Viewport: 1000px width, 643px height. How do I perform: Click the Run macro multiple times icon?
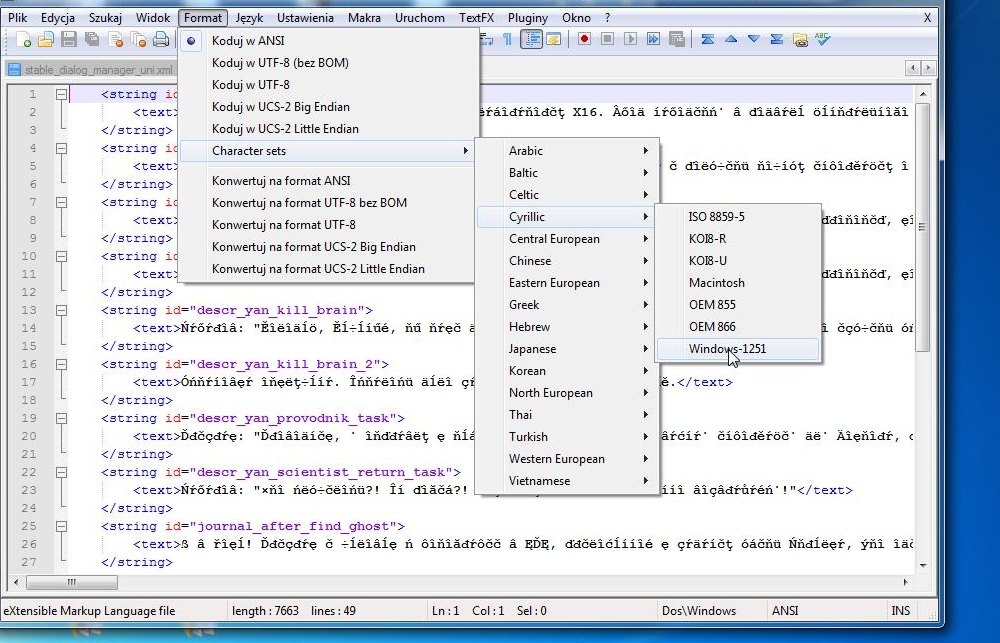pos(653,40)
